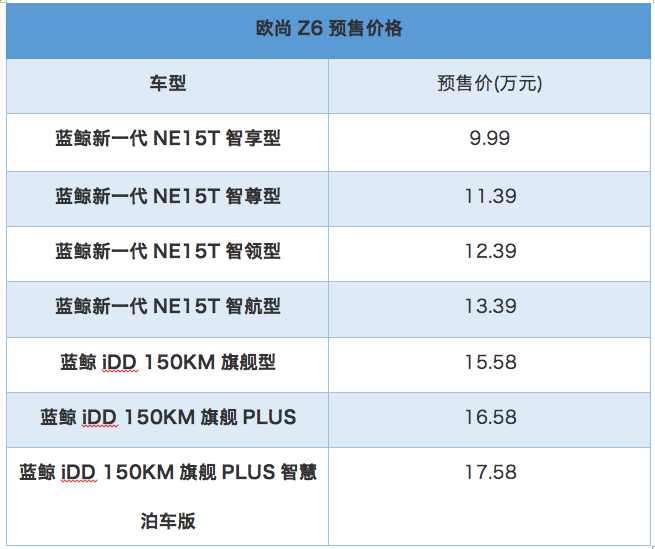
Task: Click the 15.58 price cell
Action: pos(490,362)
